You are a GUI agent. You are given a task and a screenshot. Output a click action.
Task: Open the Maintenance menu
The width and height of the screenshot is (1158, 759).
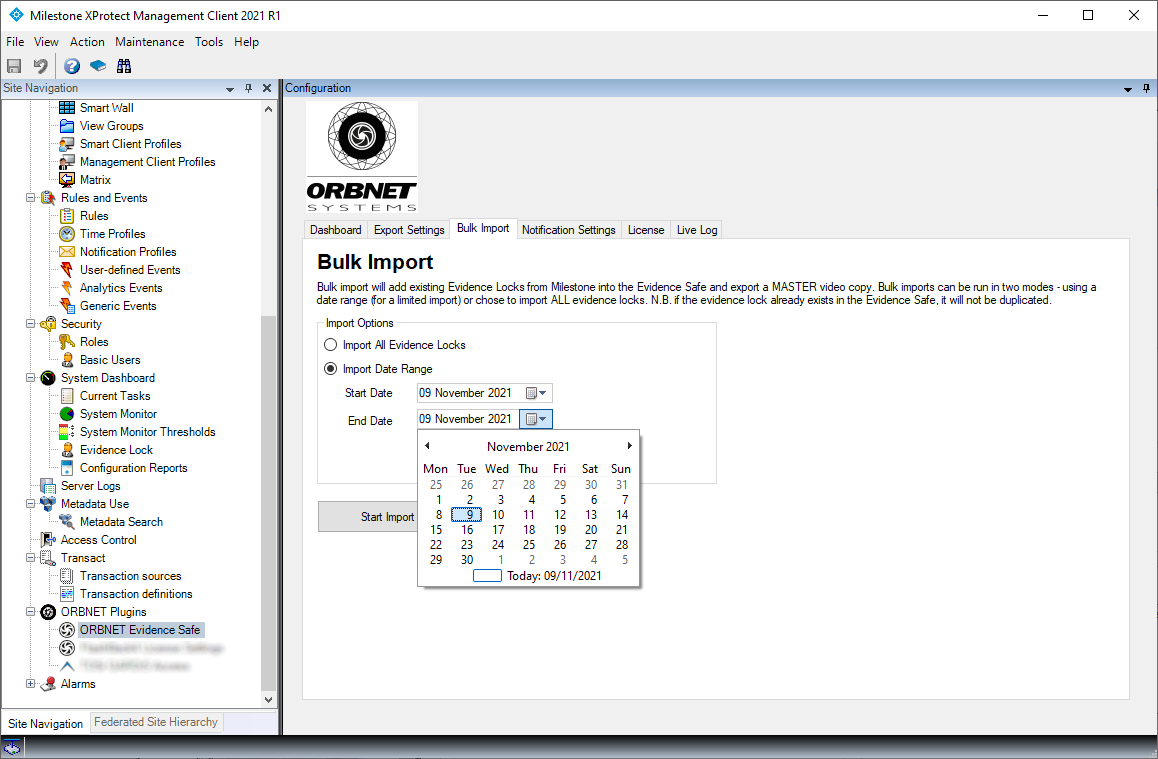pos(149,42)
